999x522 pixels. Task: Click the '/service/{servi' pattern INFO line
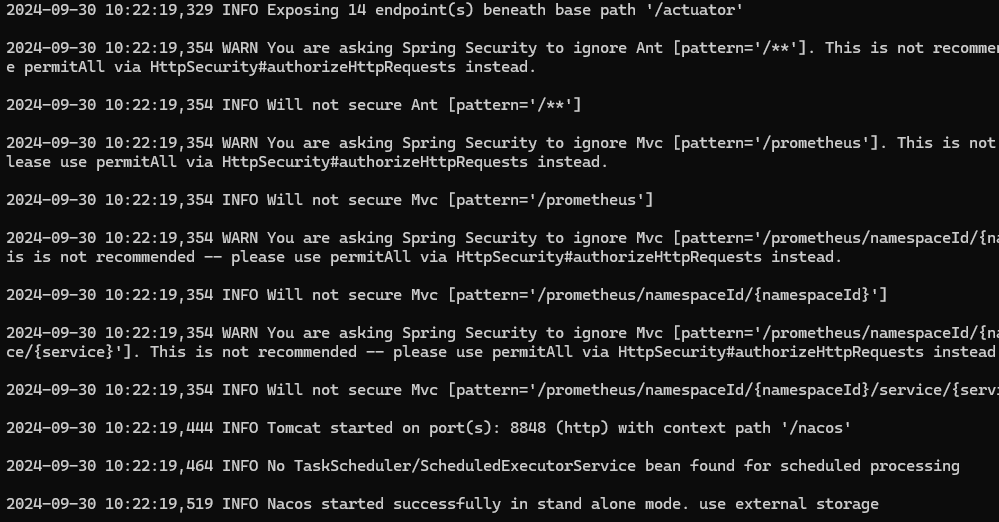coord(503,390)
